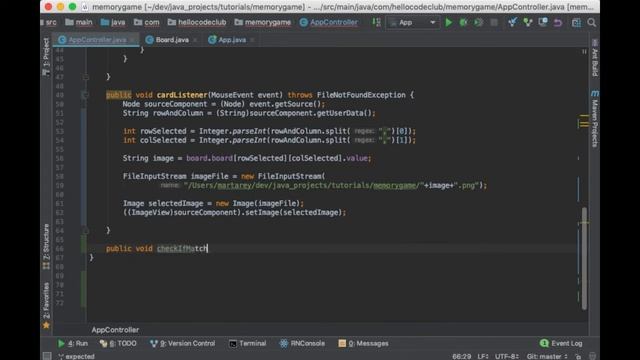Image resolution: width=640 pixels, height=360 pixels.
Task: Close the App.java tab
Action: click(253, 40)
